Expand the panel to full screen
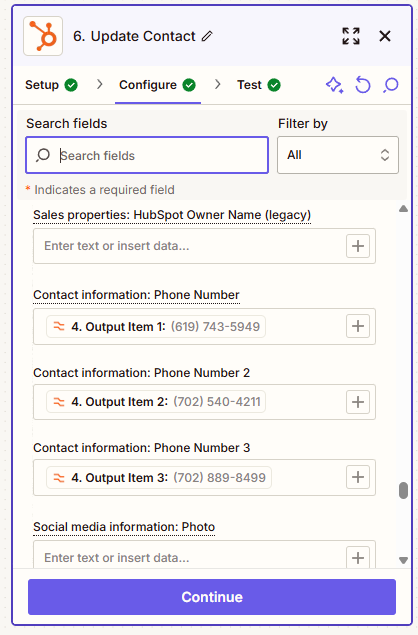The image size is (418, 635). point(351,36)
